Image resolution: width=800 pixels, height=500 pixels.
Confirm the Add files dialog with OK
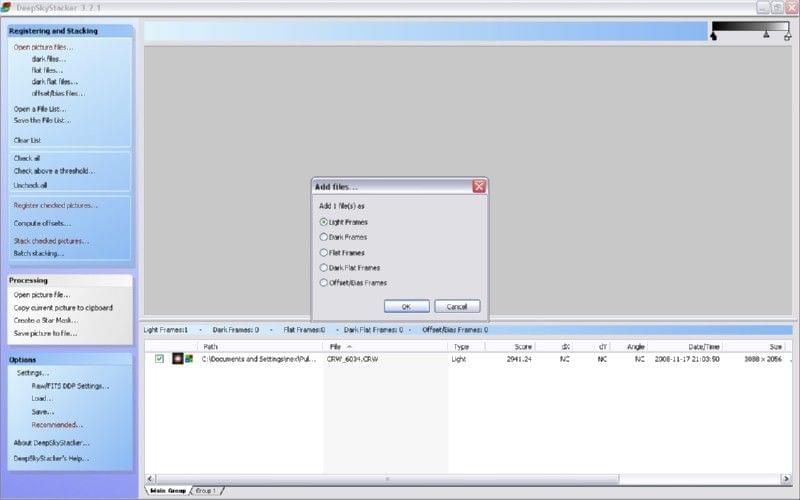click(x=406, y=306)
